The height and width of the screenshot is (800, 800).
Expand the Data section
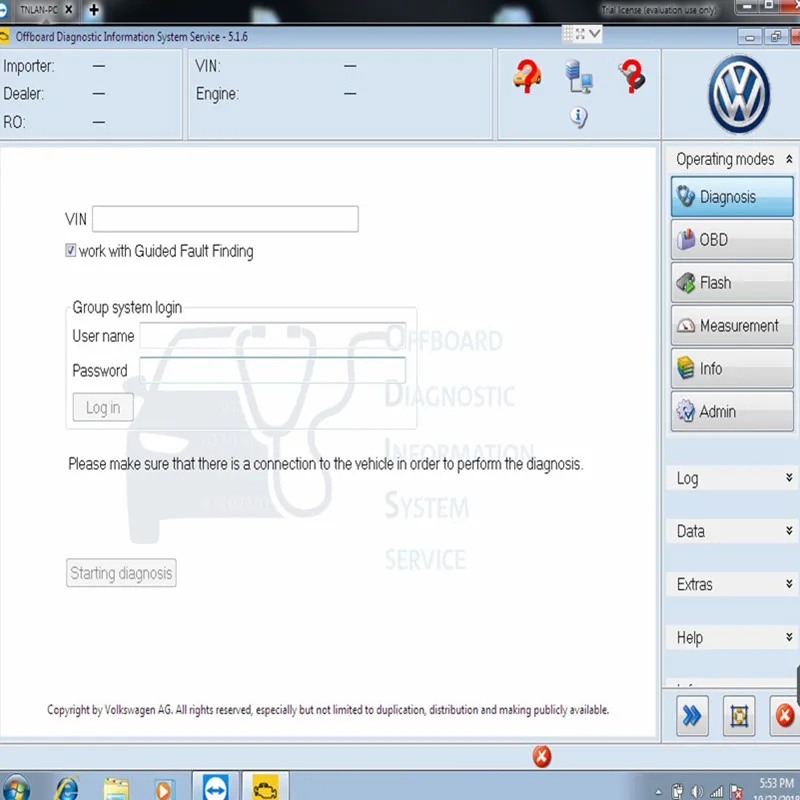732,531
